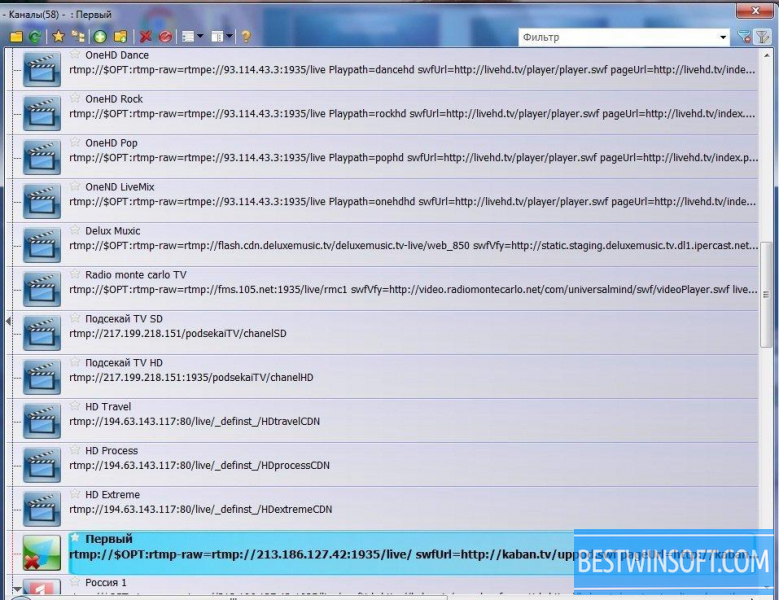This screenshot has width=779, height=600.
Task: Click the clapperboard icon of Подсекай TV SD
Action: tap(42, 333)
